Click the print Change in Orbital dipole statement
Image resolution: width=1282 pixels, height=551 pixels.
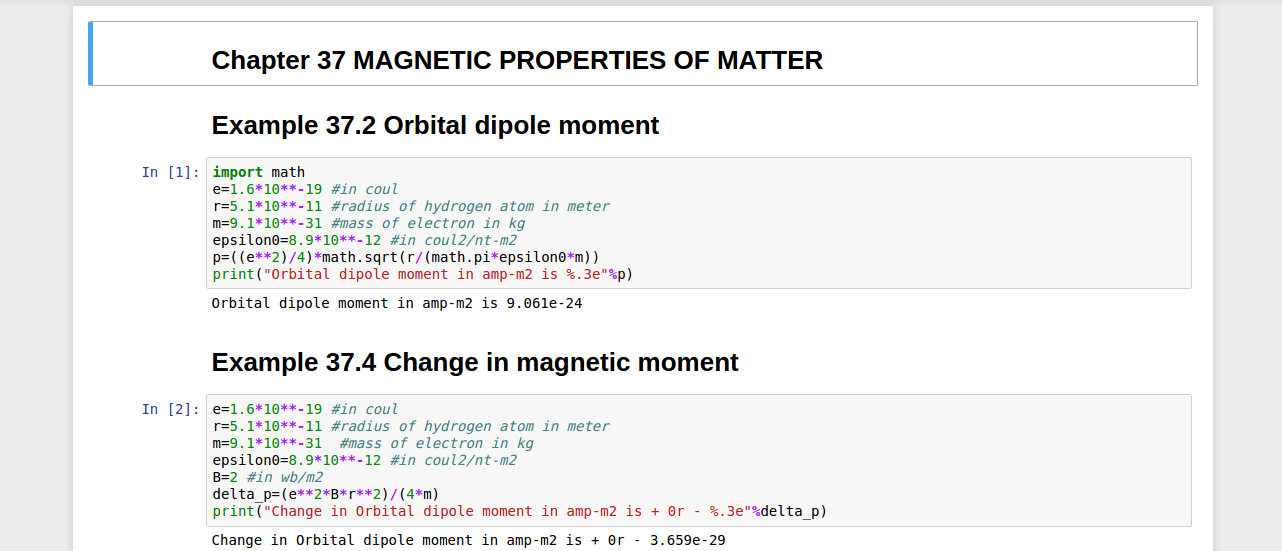(519, 511)
